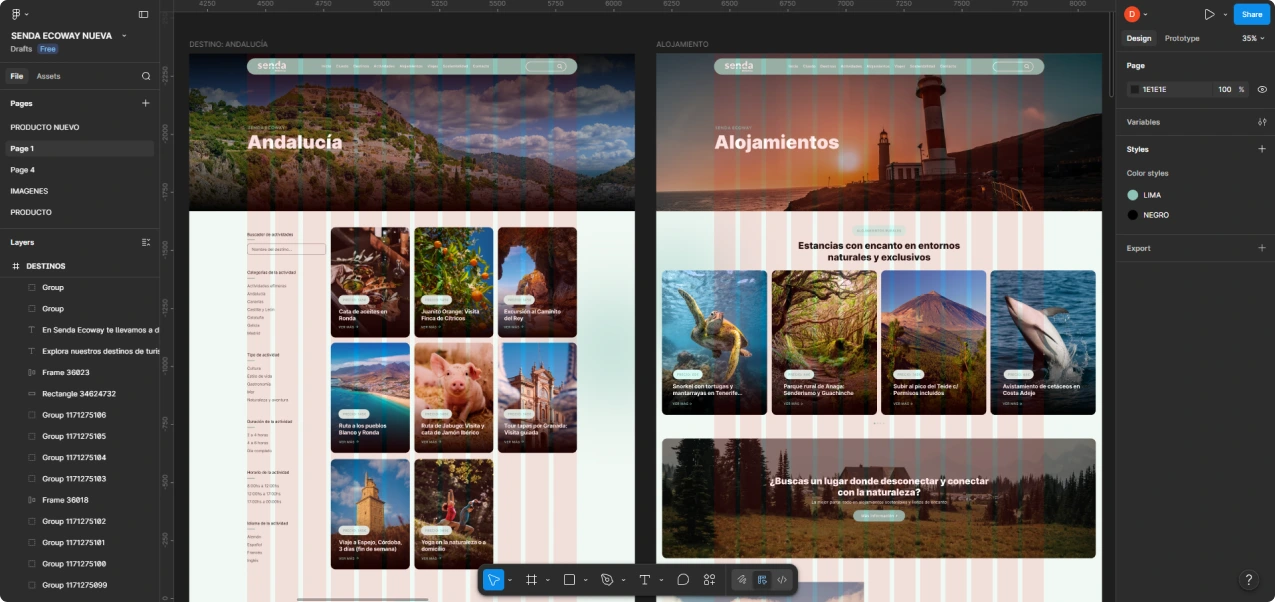Switch to Dev Mode toggle
This screenshot has width=1275, height=602.
pos(782,579)
